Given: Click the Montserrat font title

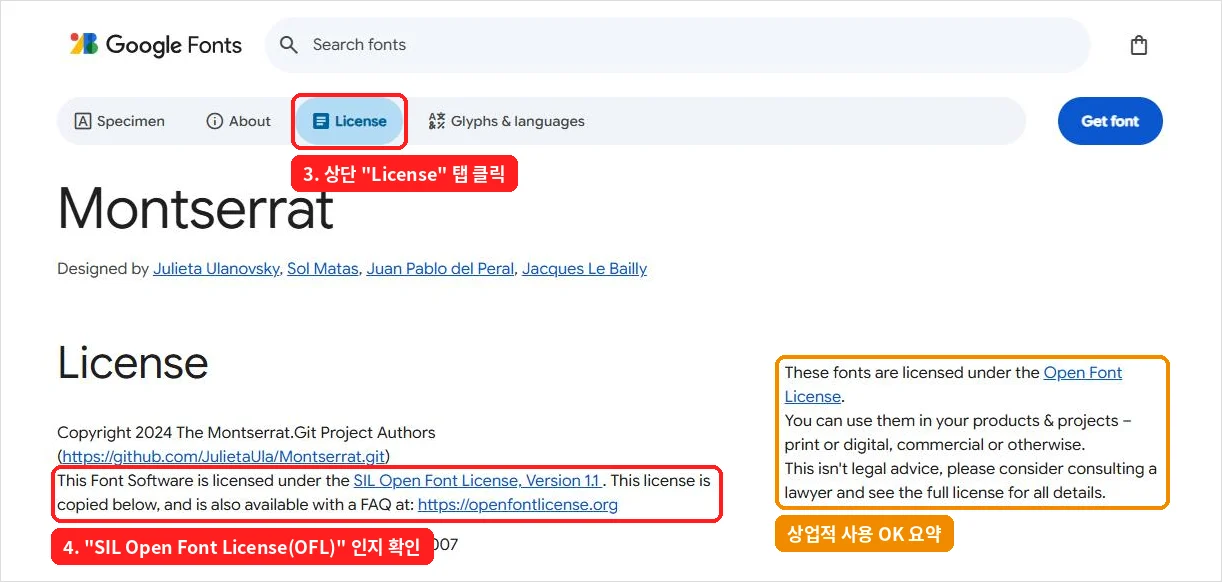Looking at the screenshot, I should [x=195, y=209].
